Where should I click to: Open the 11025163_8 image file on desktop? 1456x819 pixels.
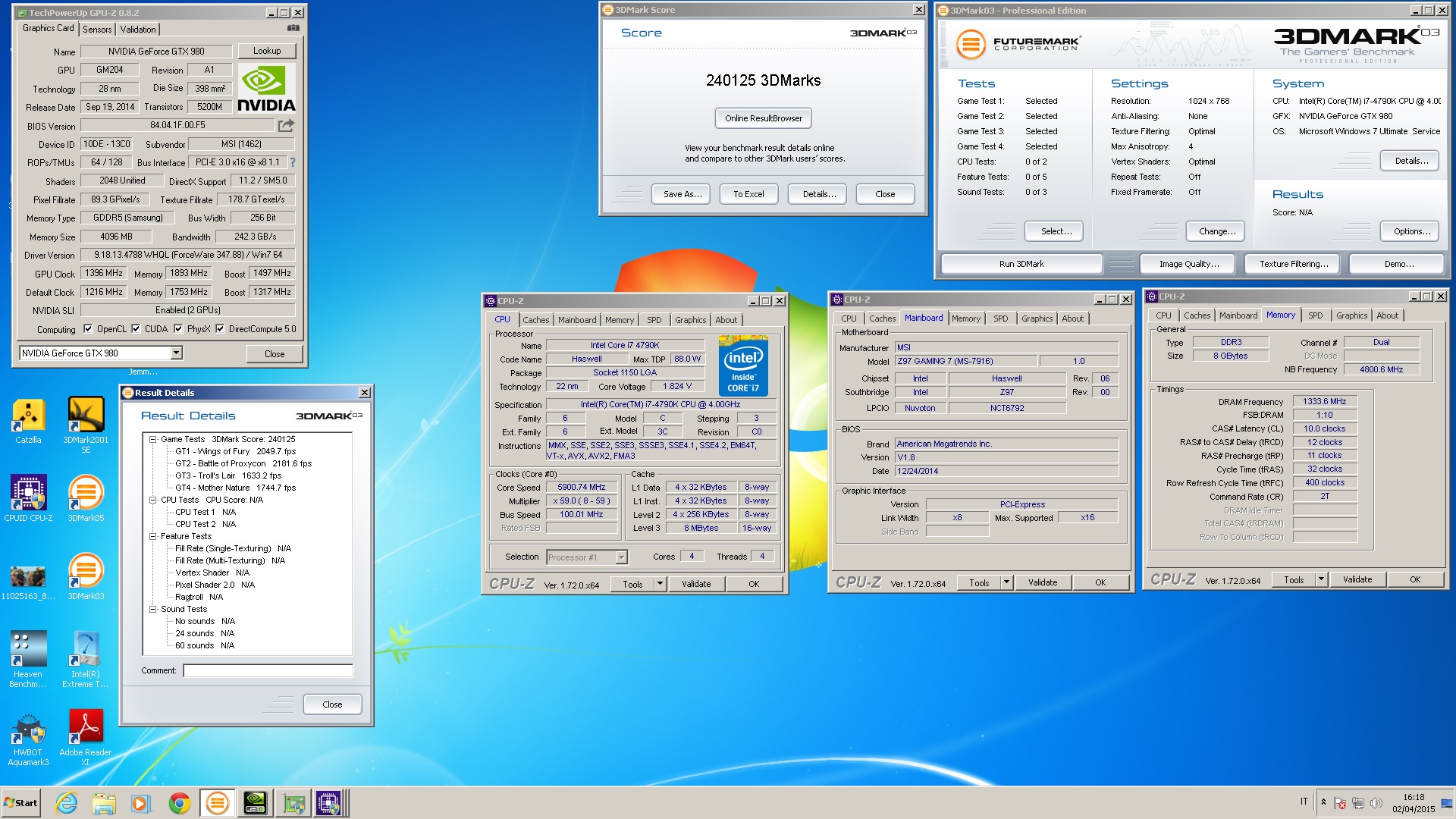(x=28, y=582)
